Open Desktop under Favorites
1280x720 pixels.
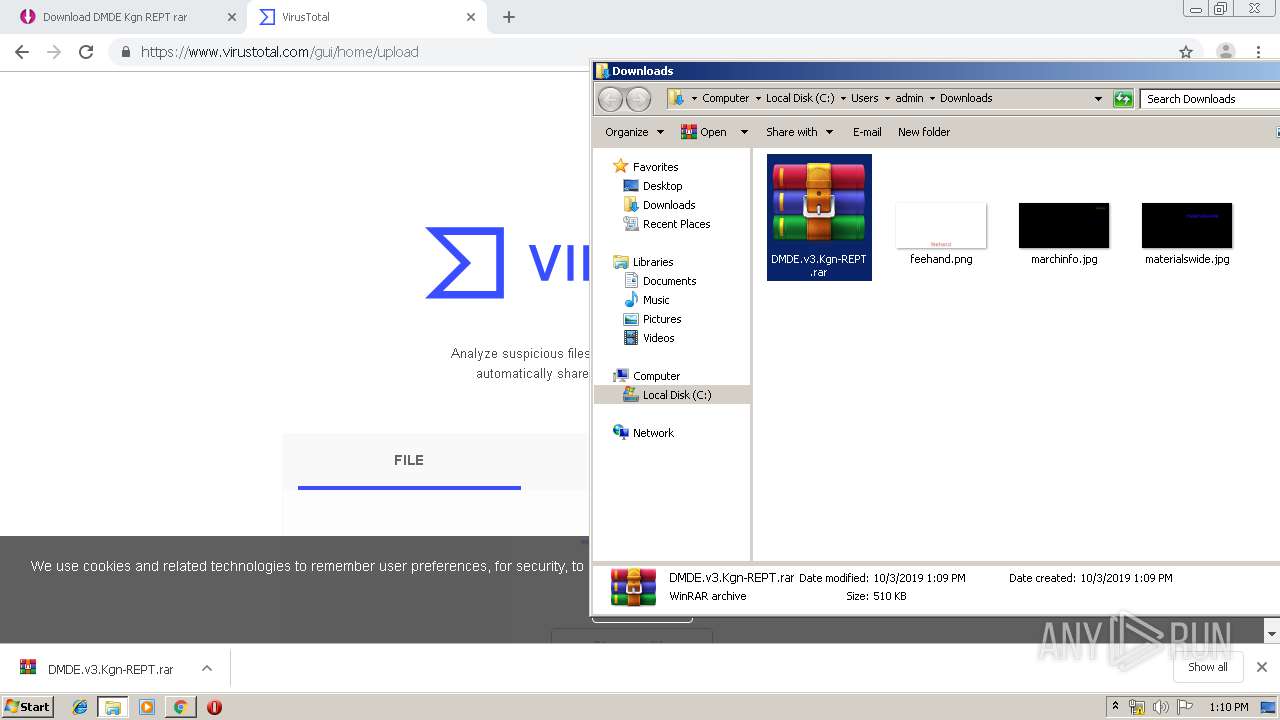click(x=652, y=186)
